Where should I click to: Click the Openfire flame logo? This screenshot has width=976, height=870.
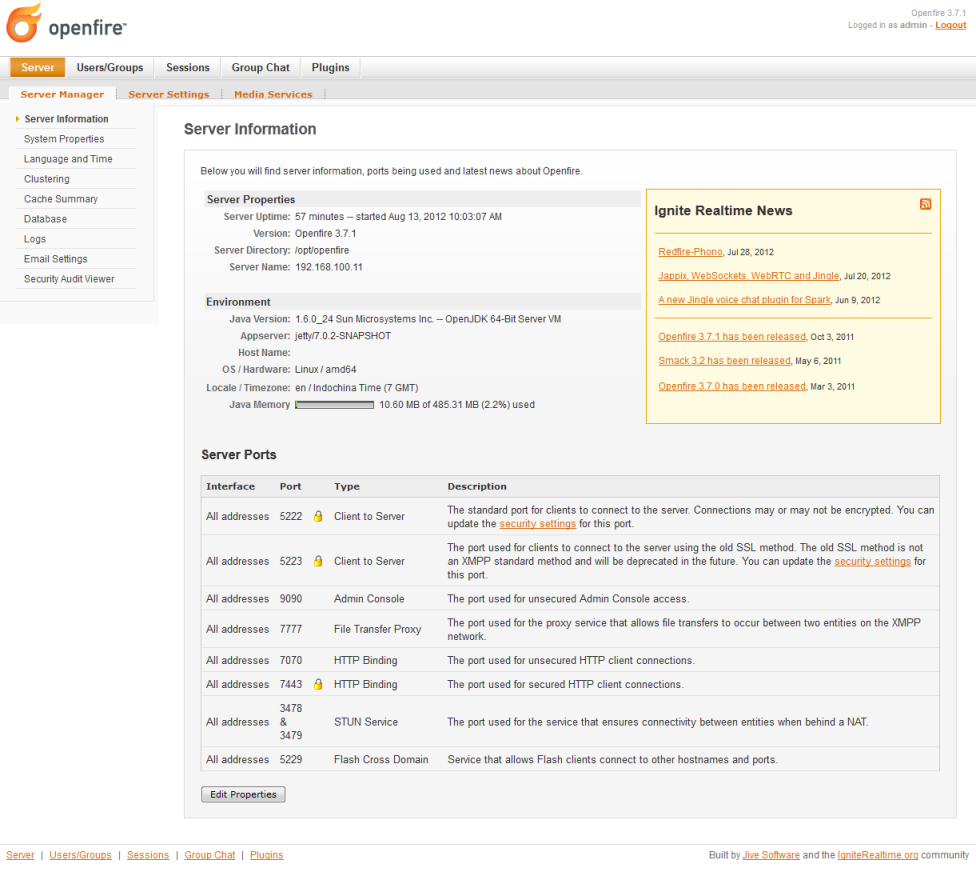(x=24, y=22)
